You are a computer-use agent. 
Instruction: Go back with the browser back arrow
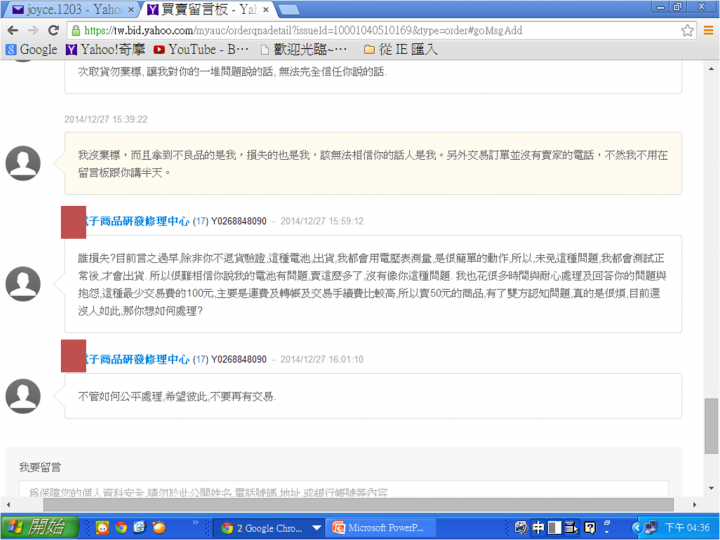(13, 30)
